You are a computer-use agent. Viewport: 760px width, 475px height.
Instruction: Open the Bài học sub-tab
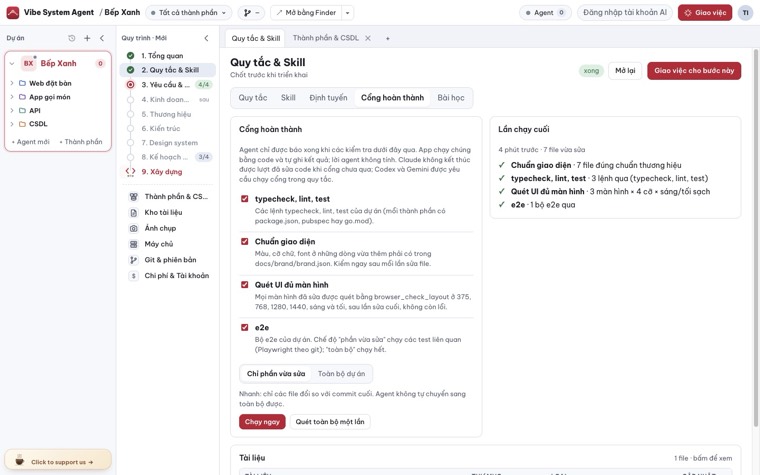point(451,97)
